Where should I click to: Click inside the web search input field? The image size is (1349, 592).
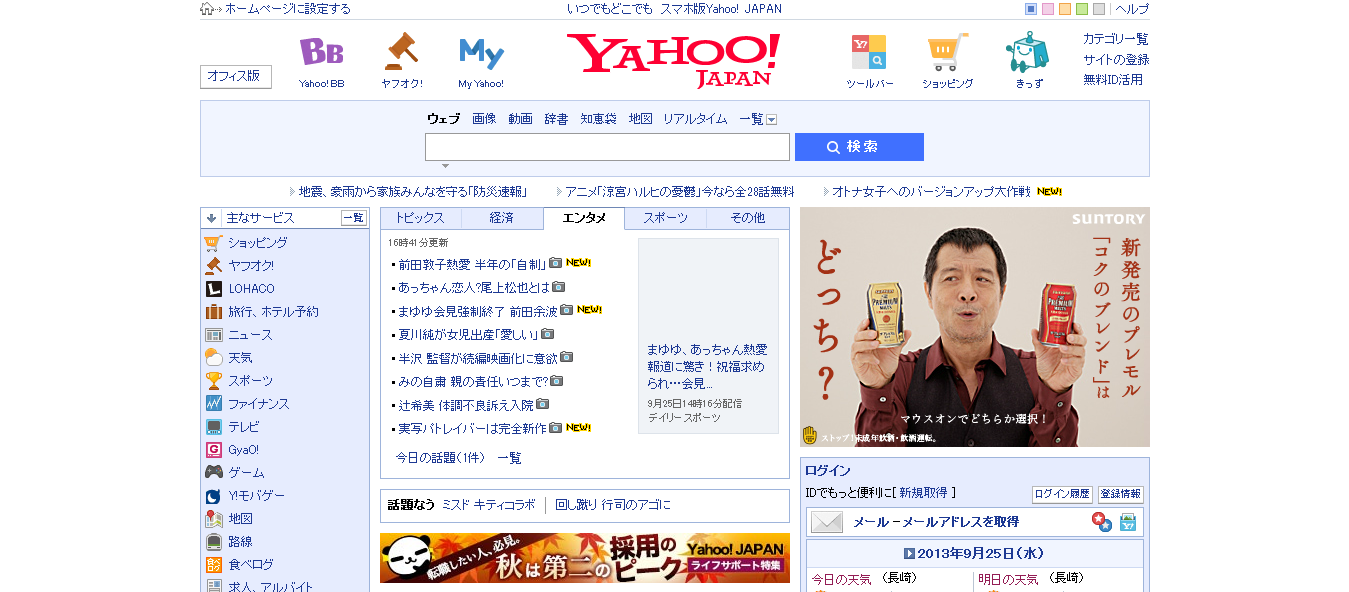point(607,147)
